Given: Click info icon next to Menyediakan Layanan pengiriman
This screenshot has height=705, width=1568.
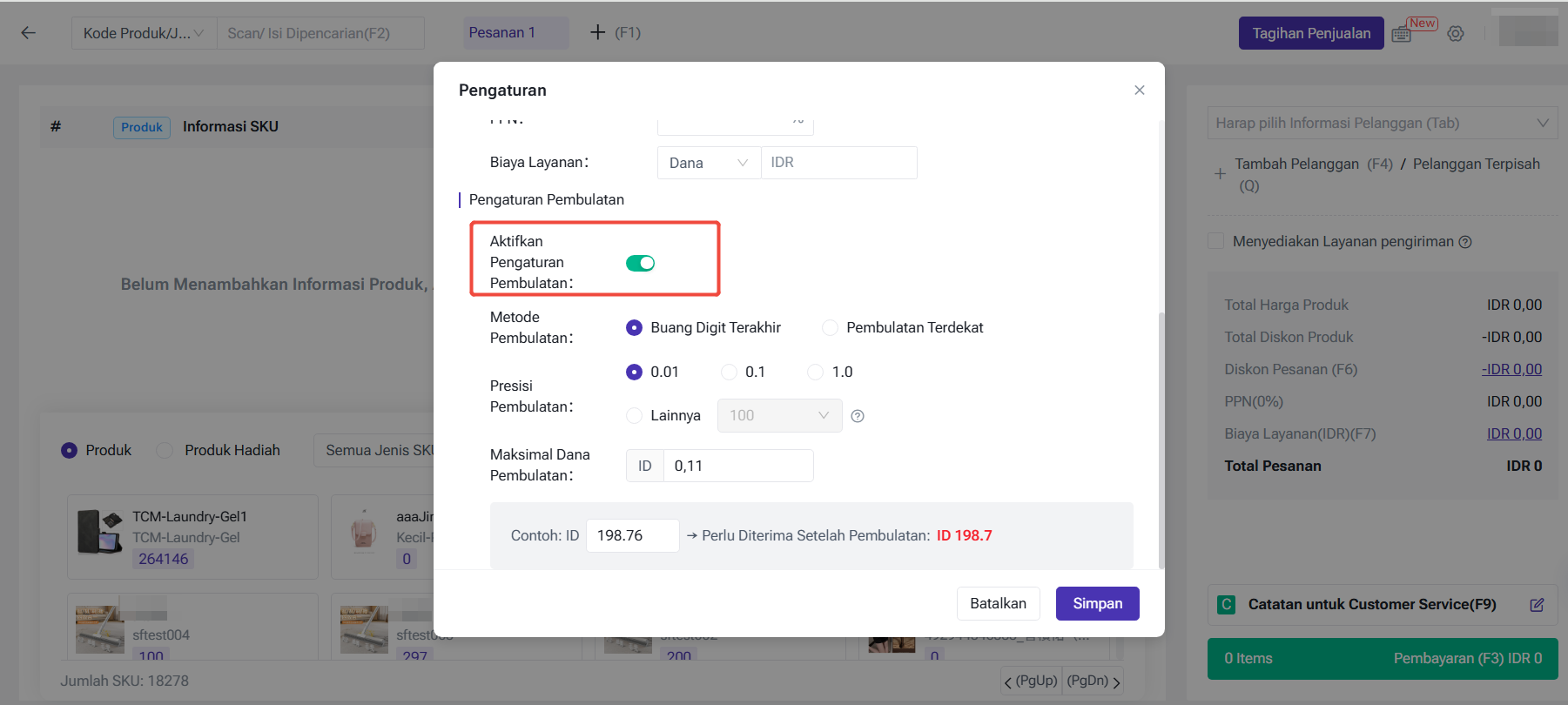Looking at the screenshot, I should (x=1465, y=242).
